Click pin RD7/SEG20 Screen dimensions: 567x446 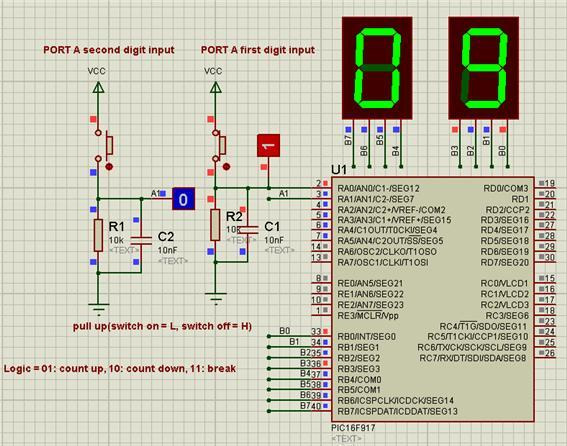point(505,262)
